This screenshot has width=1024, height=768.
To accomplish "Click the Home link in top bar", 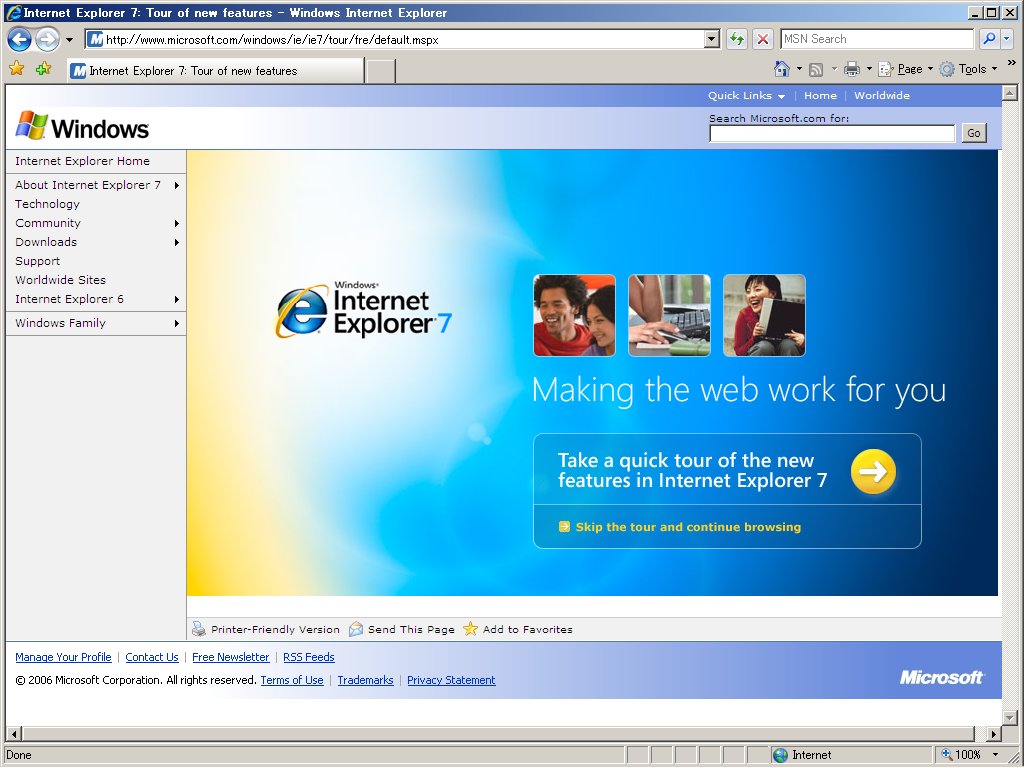I will (820, 95).
